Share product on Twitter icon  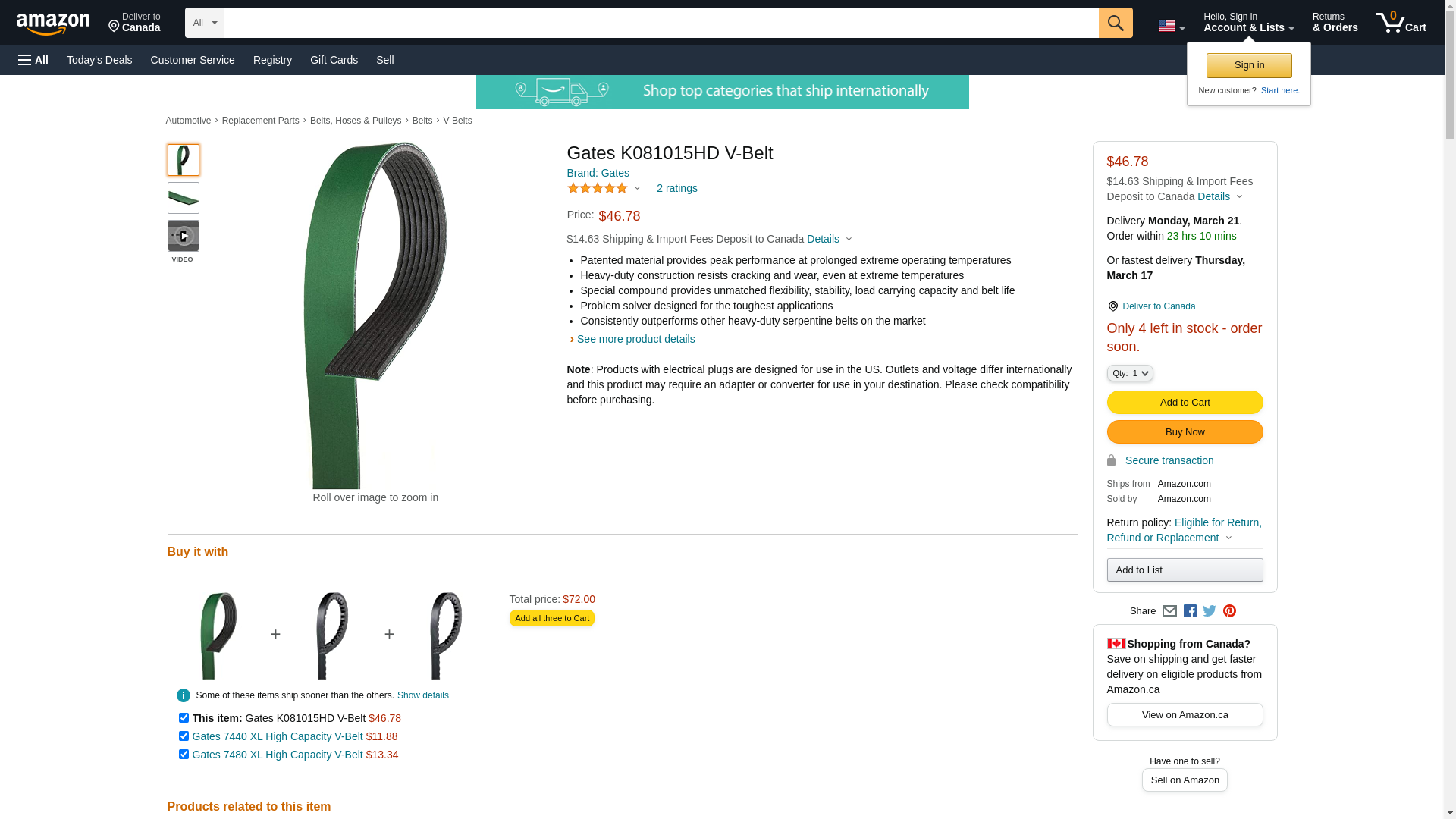point(1210,611)
